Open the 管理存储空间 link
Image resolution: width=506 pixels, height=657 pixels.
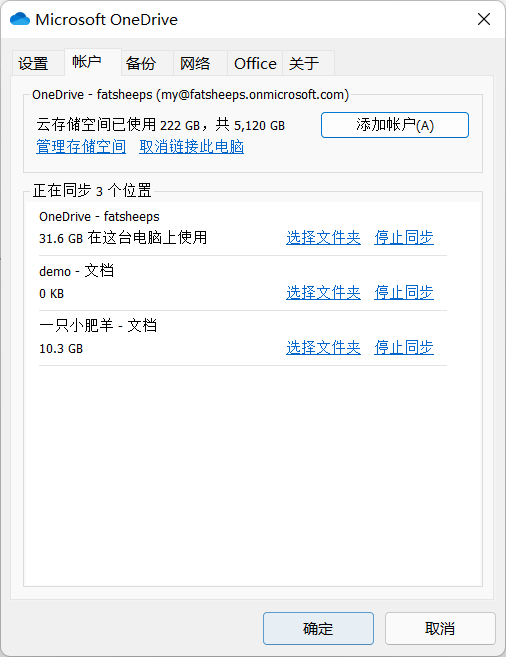tap(81, 147)
